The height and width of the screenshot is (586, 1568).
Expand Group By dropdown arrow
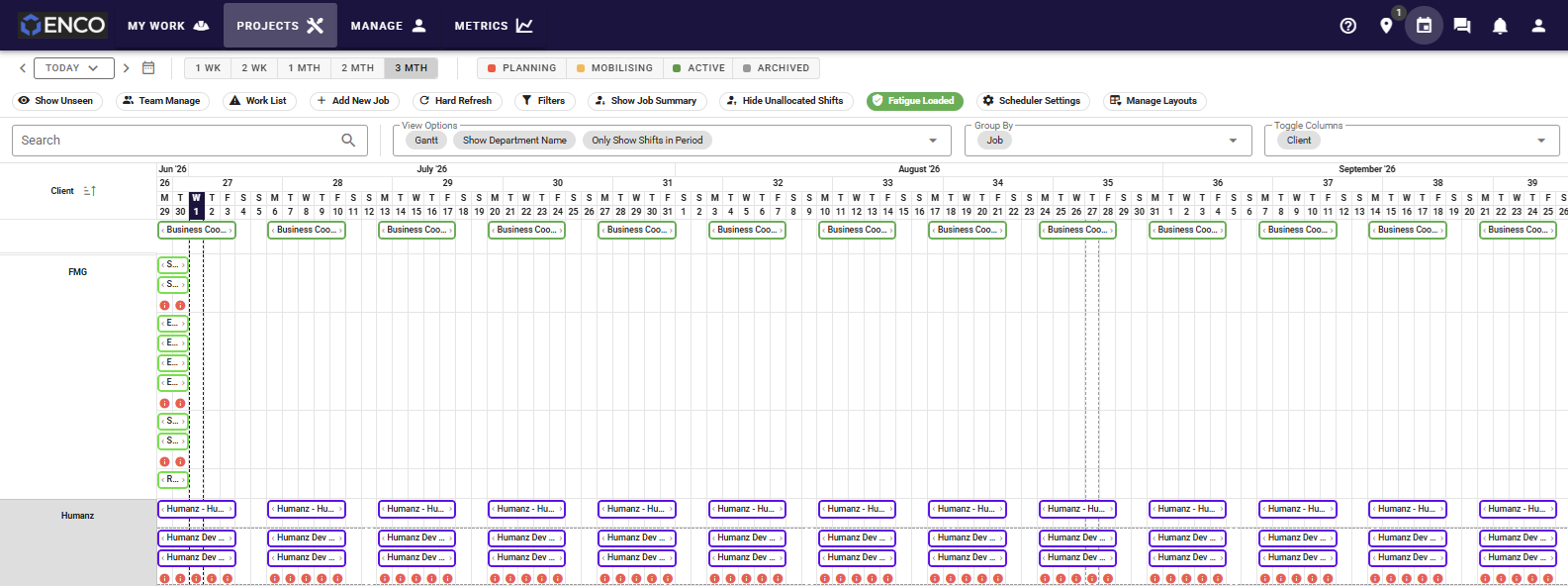pos(1233,141)
